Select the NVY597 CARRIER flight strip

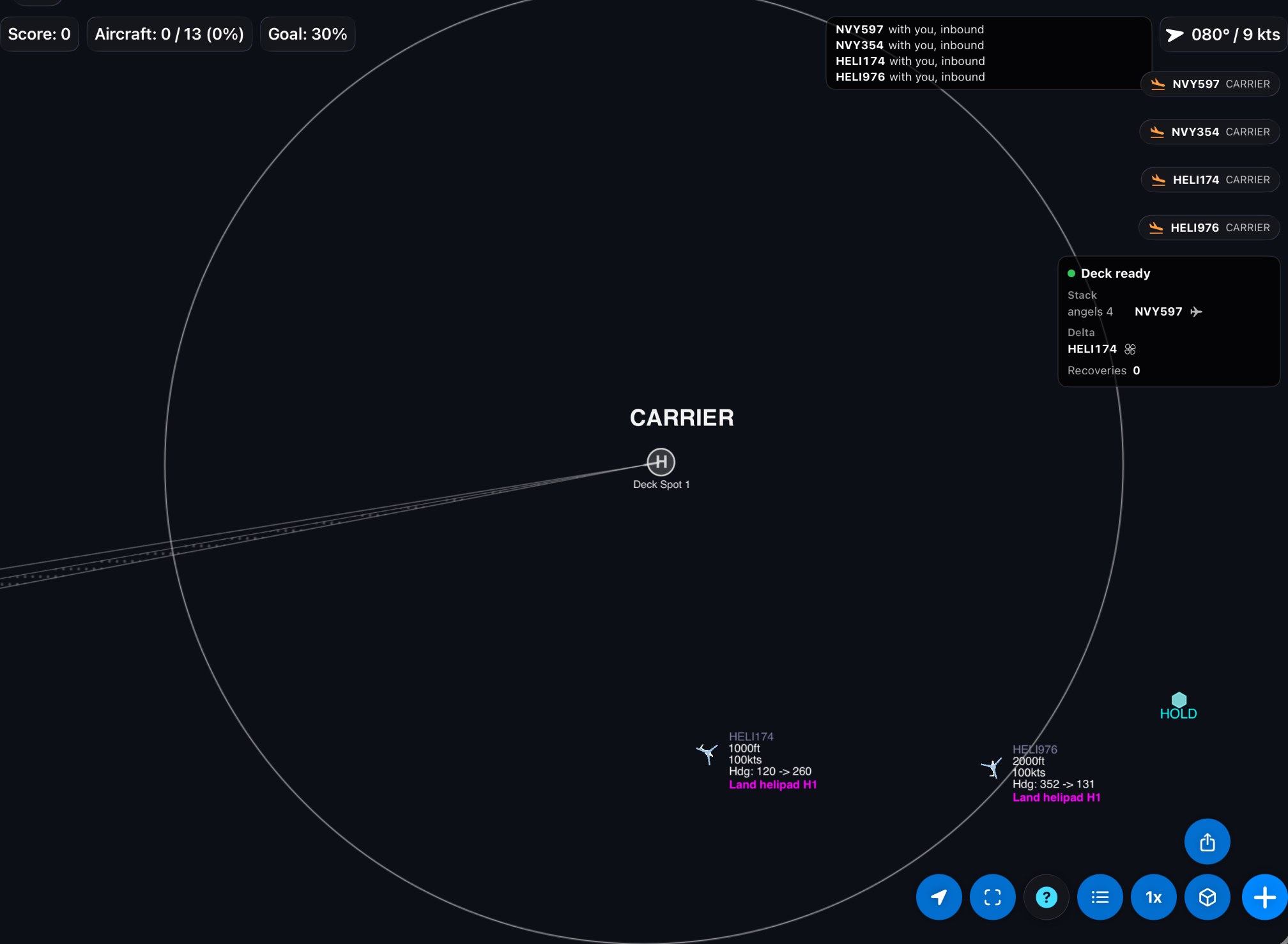pos(1210,84)
